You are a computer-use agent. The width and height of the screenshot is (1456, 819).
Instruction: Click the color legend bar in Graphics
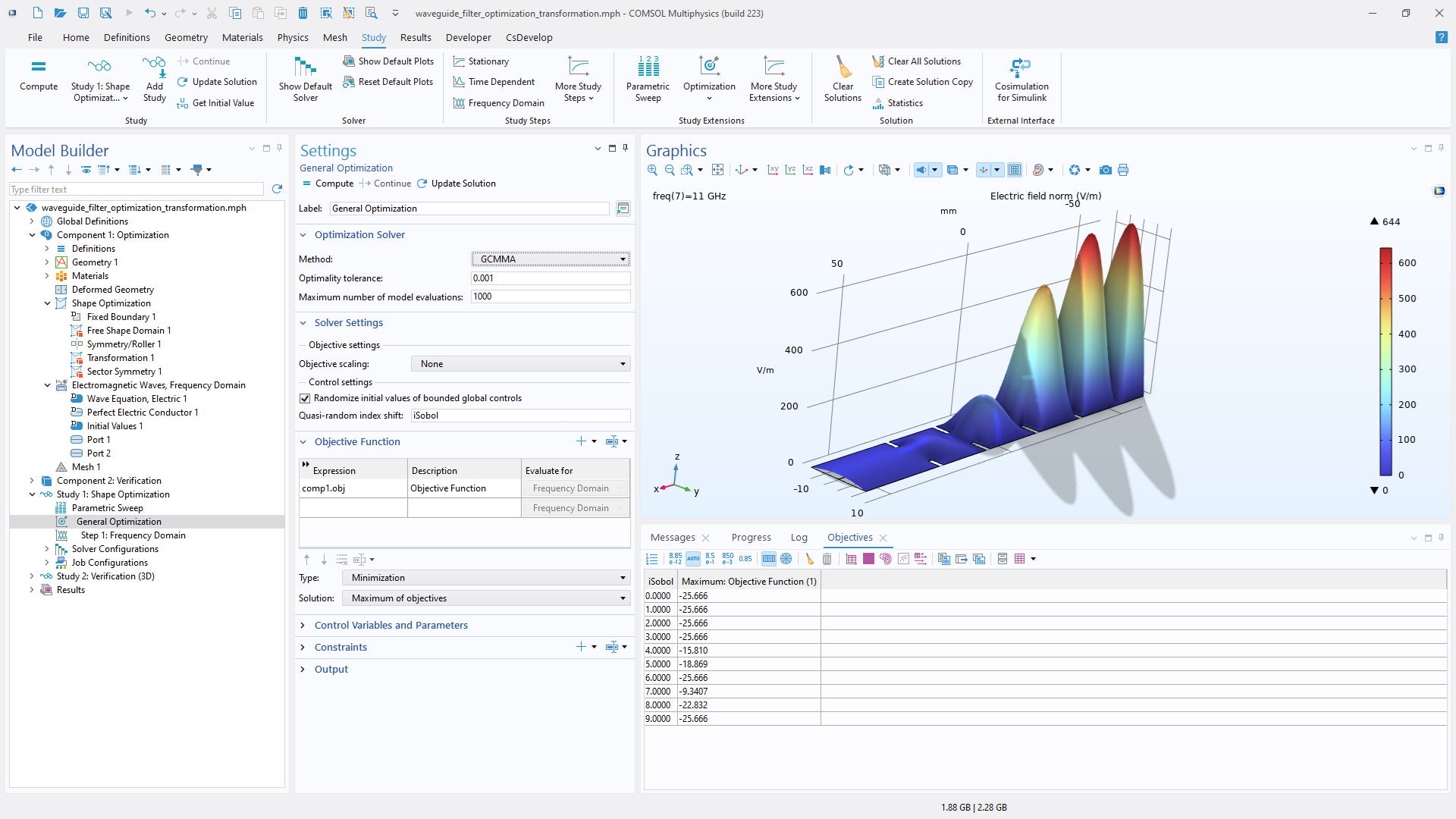click(x=1385, y=361)
